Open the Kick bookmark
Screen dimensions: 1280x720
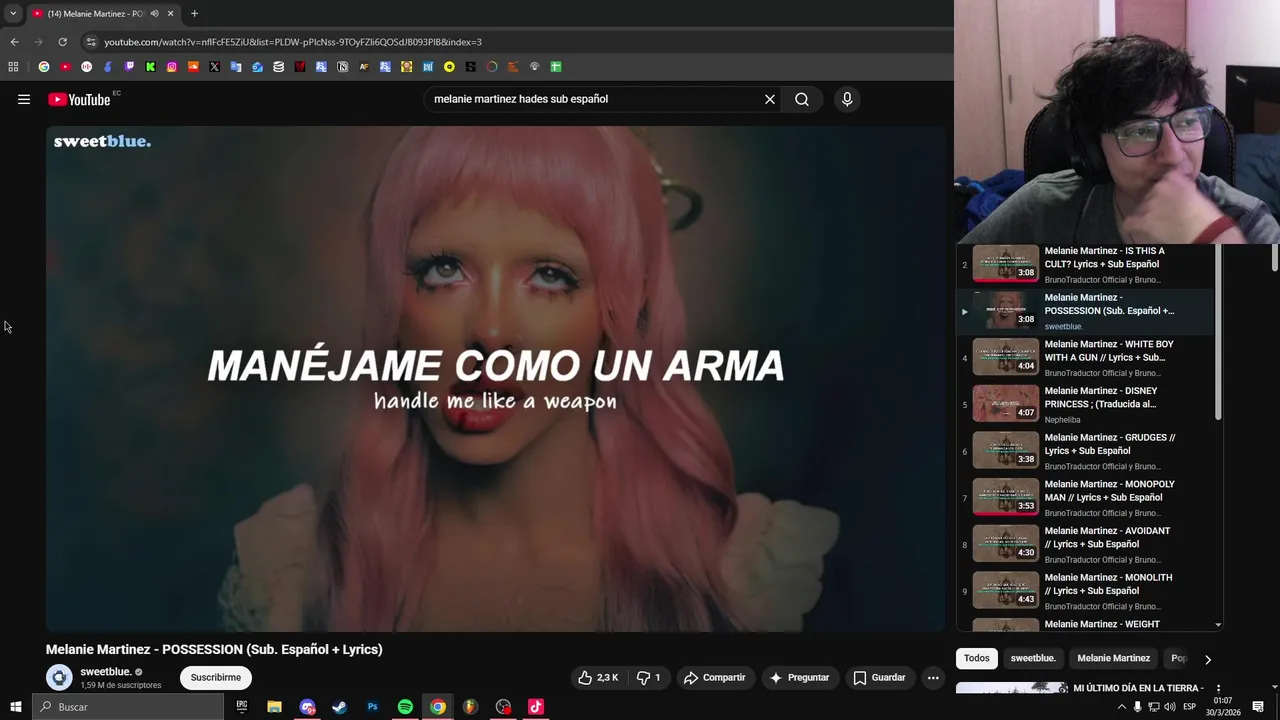click(150, 67)
